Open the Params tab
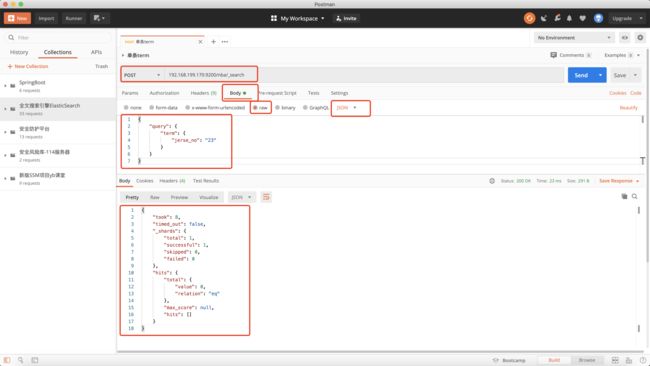This screenshot has height=366, width=650. (x=130, y=93)
